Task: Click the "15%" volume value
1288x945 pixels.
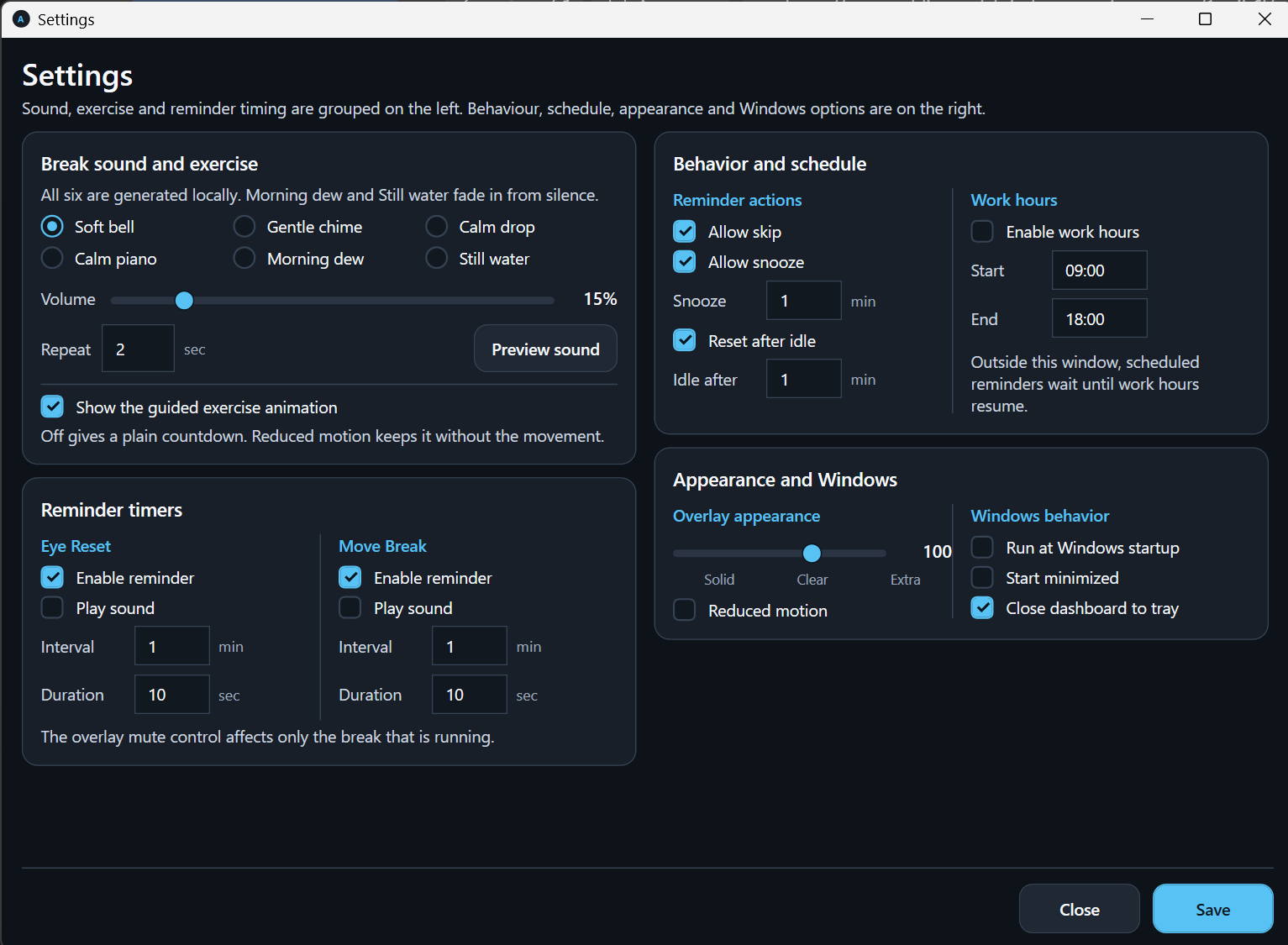Action: (601, 299)
